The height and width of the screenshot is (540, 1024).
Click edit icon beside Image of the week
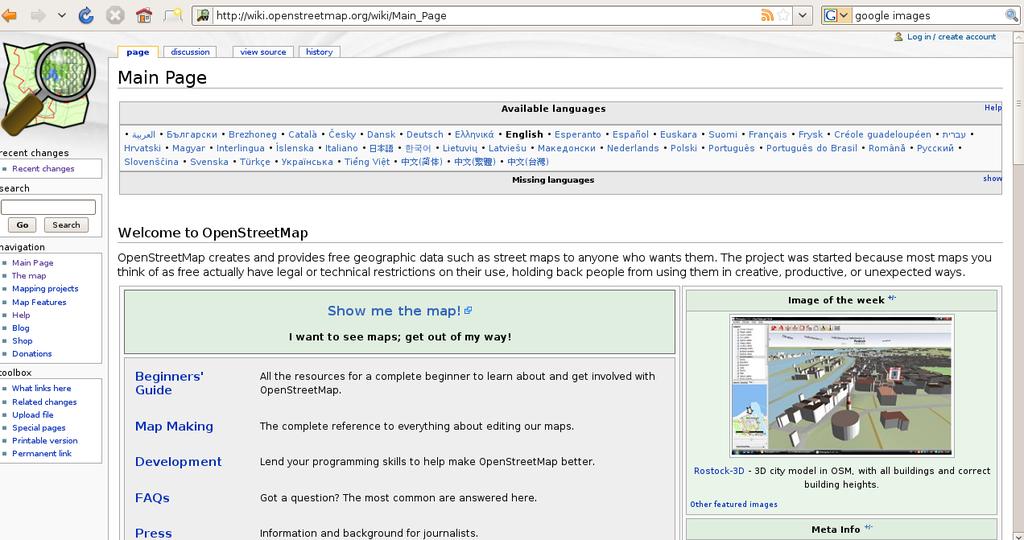point(891,298)
